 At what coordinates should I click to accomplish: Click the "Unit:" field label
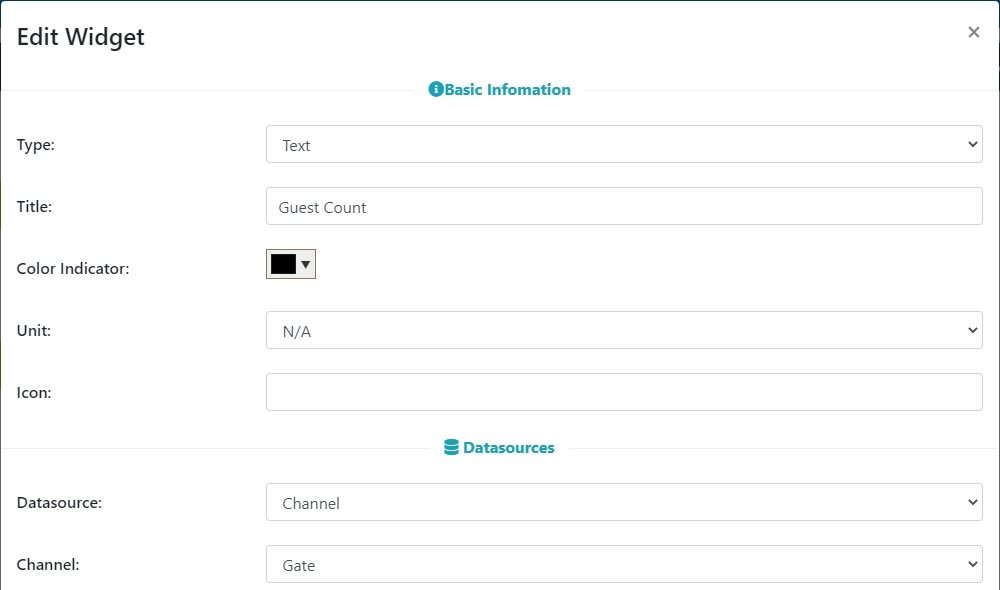tap(34, 331)
